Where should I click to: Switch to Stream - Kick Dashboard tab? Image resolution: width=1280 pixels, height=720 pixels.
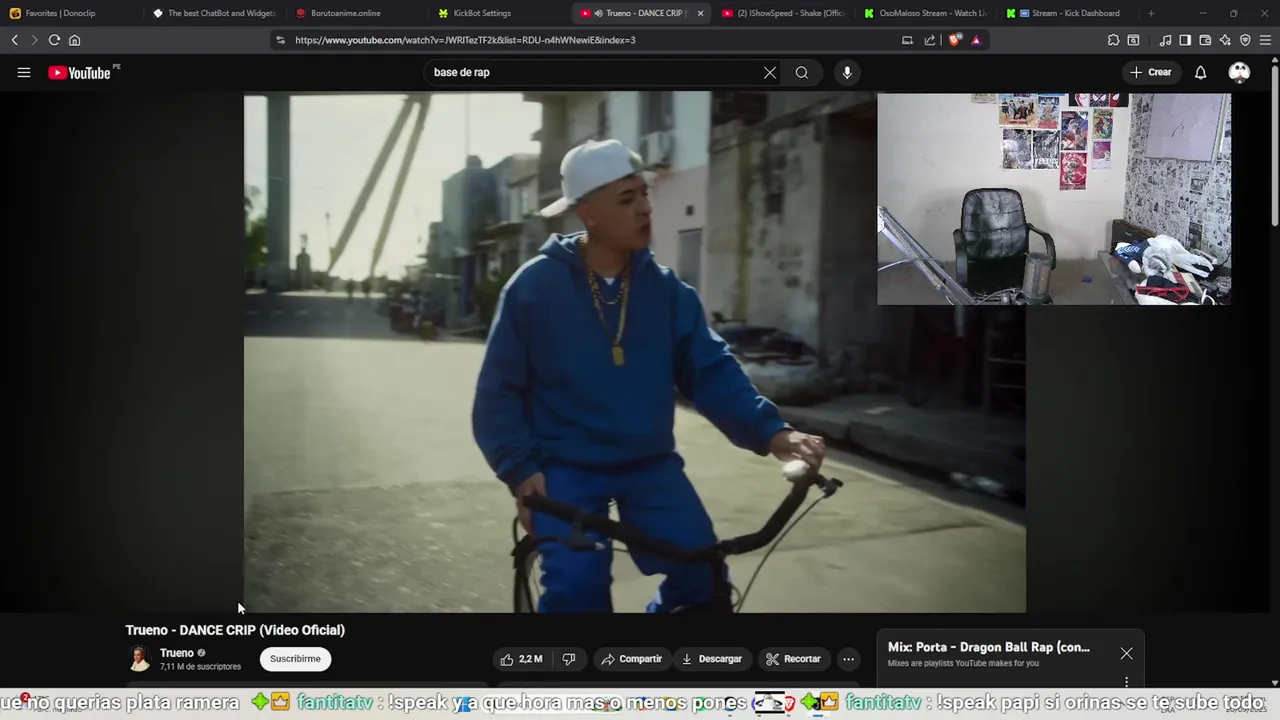pyautogui.click(x=1070, y=13)
